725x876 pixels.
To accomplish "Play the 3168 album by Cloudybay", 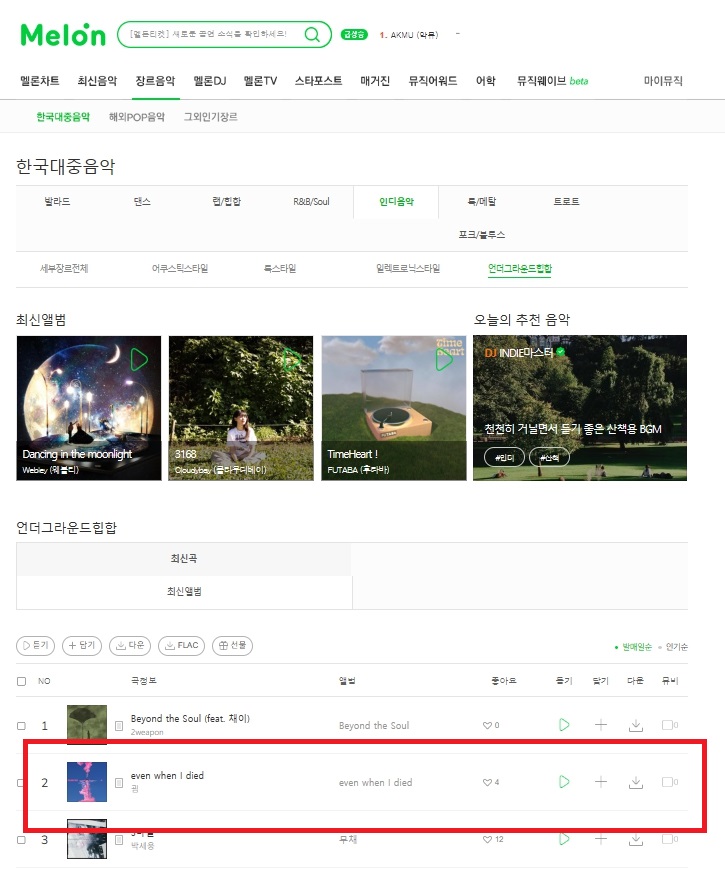I will (x=291, y=359).
